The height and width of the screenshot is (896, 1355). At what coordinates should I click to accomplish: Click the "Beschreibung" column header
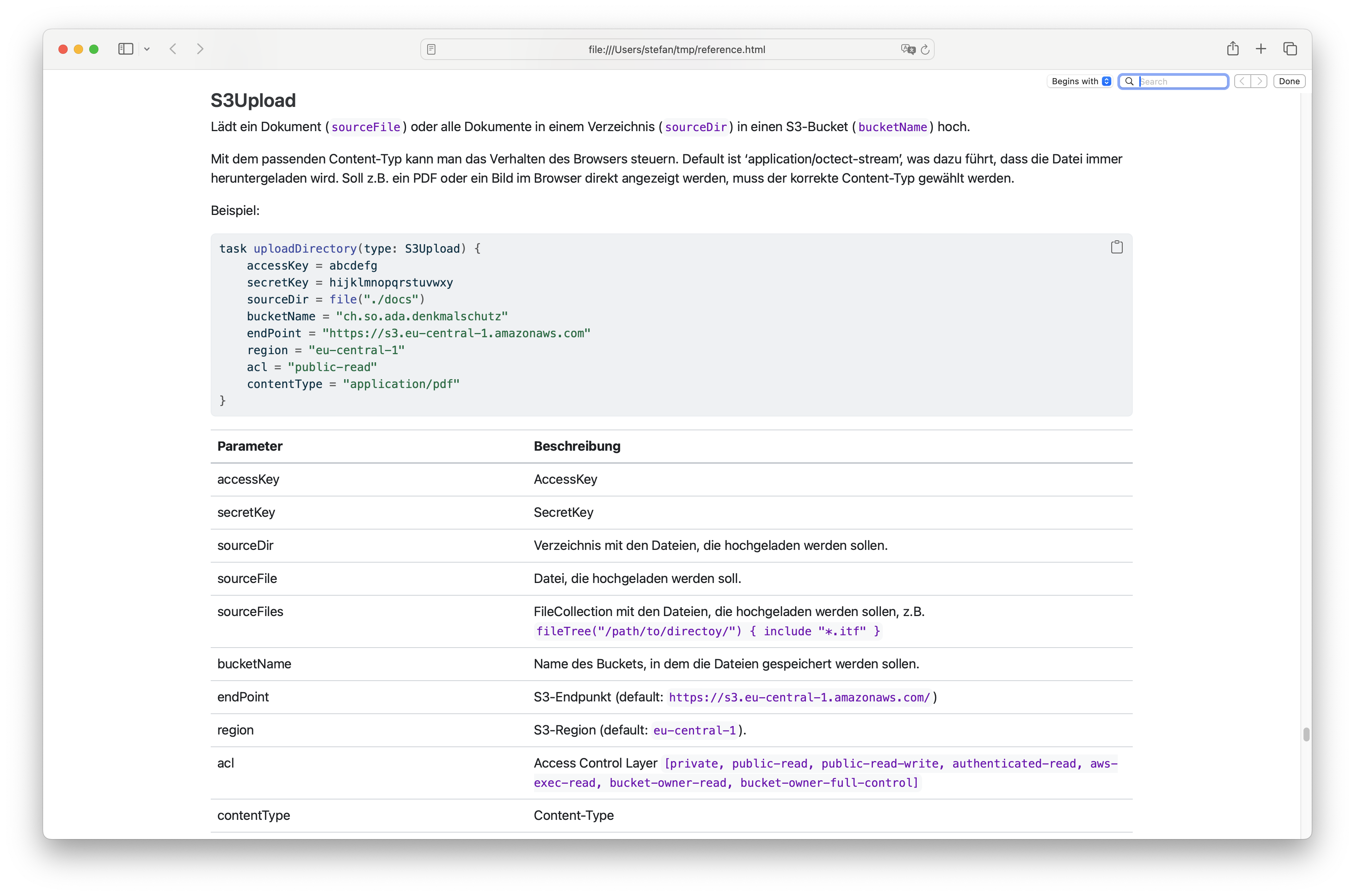(577, 446)
